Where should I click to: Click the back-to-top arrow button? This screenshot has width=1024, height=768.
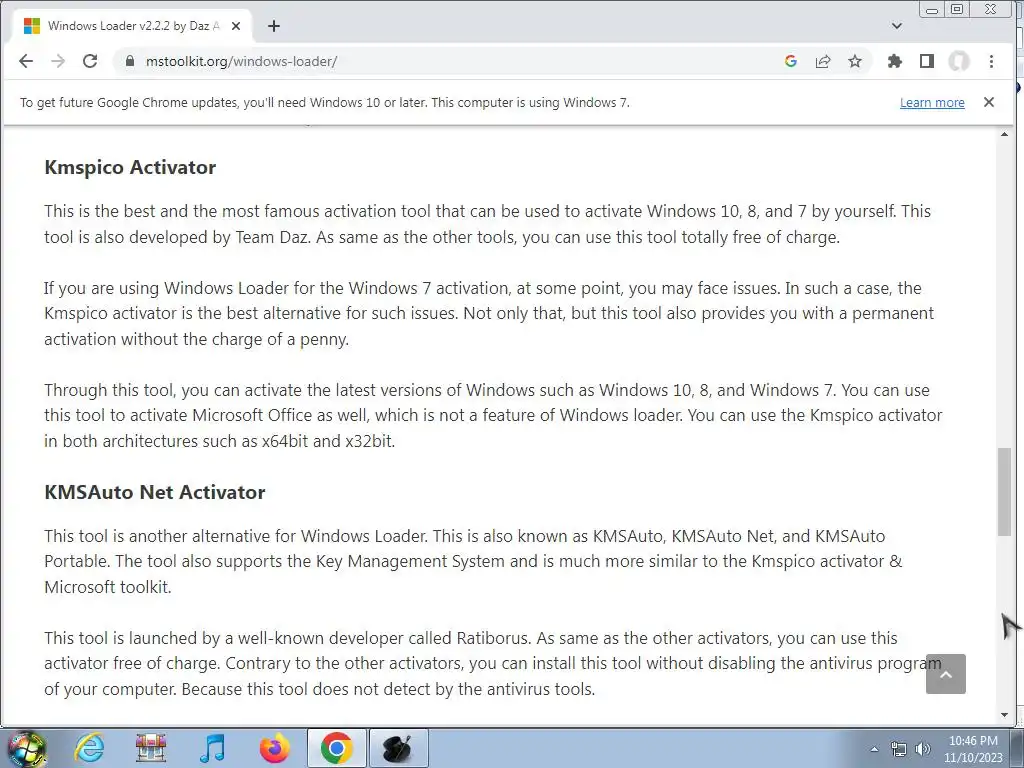946,674
